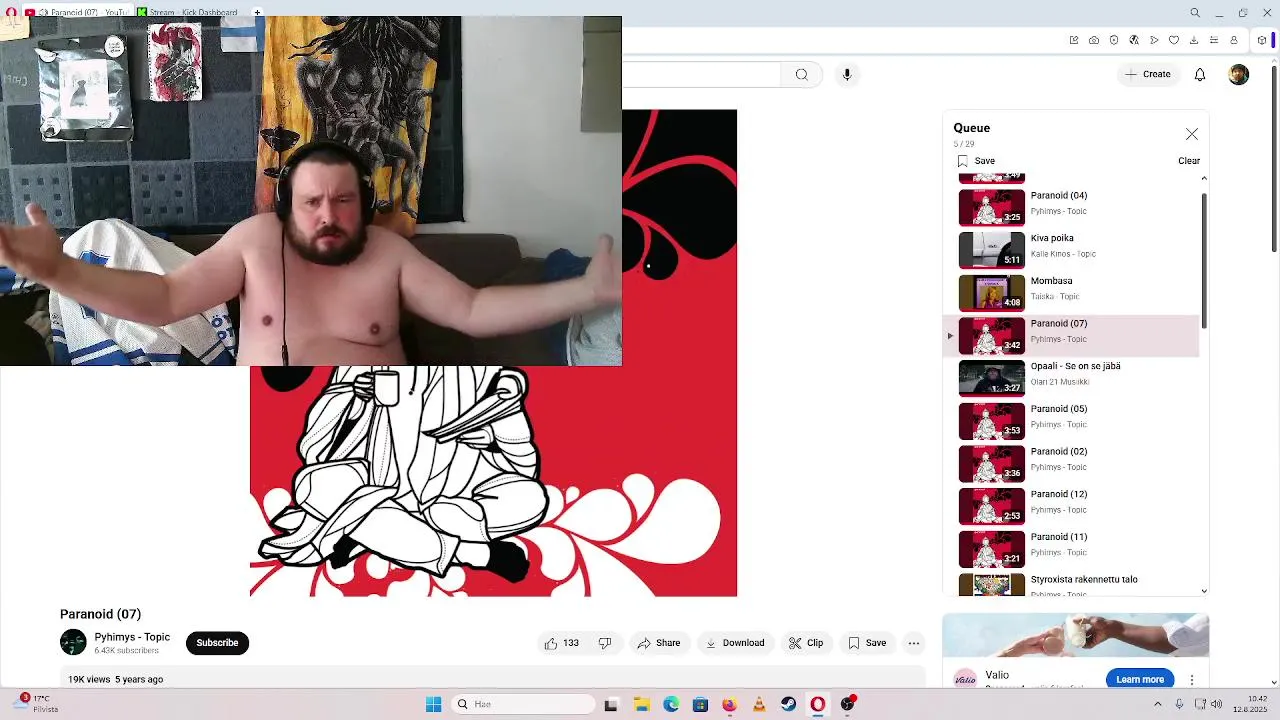This screenshot has width=1280, height=720.
Task: Click the YouTube search input field
Action: coord(700,74)
